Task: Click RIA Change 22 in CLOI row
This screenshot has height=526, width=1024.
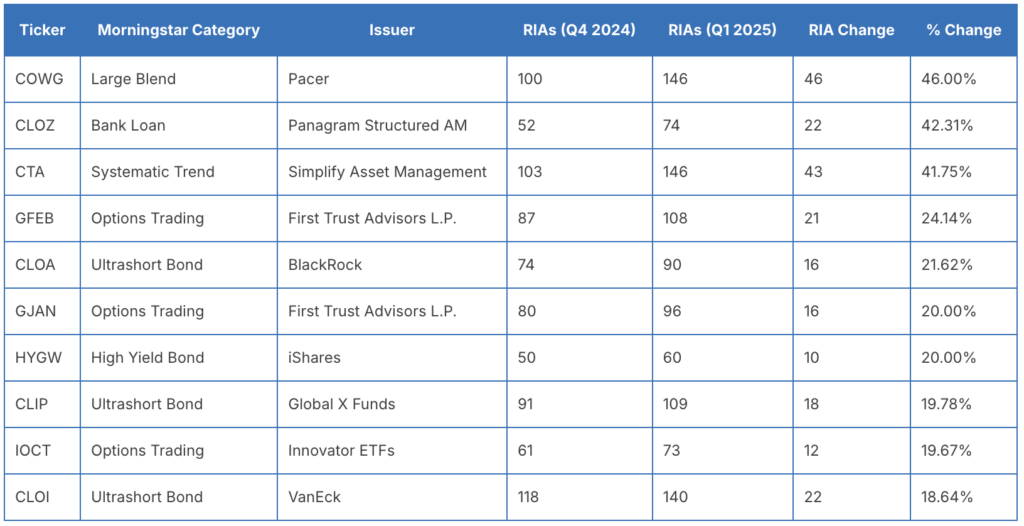Action: (812, 497)
